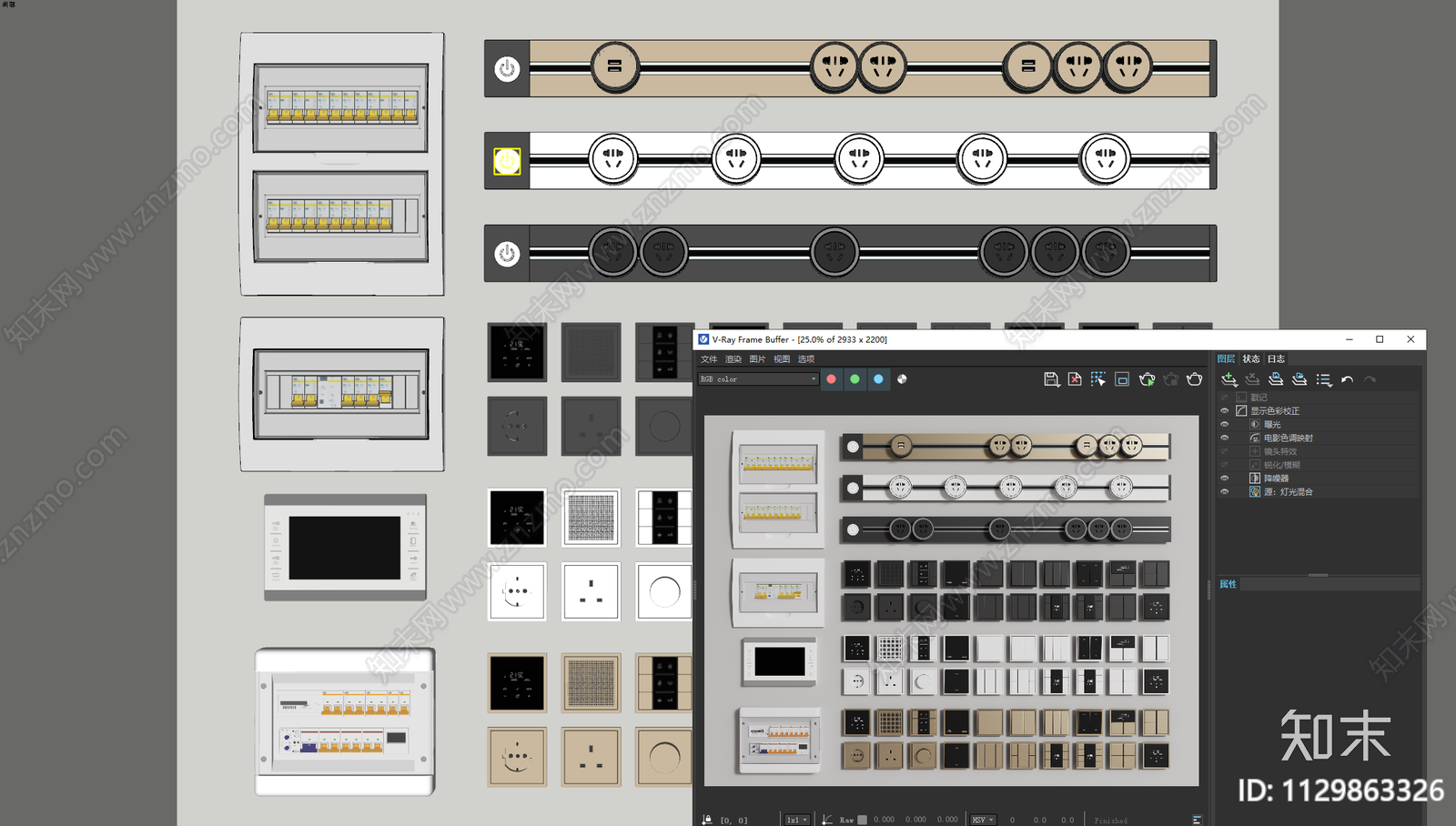Open the 选项 menu
The height and width of the screenshot is (826, 1456).
click(806, 359)
